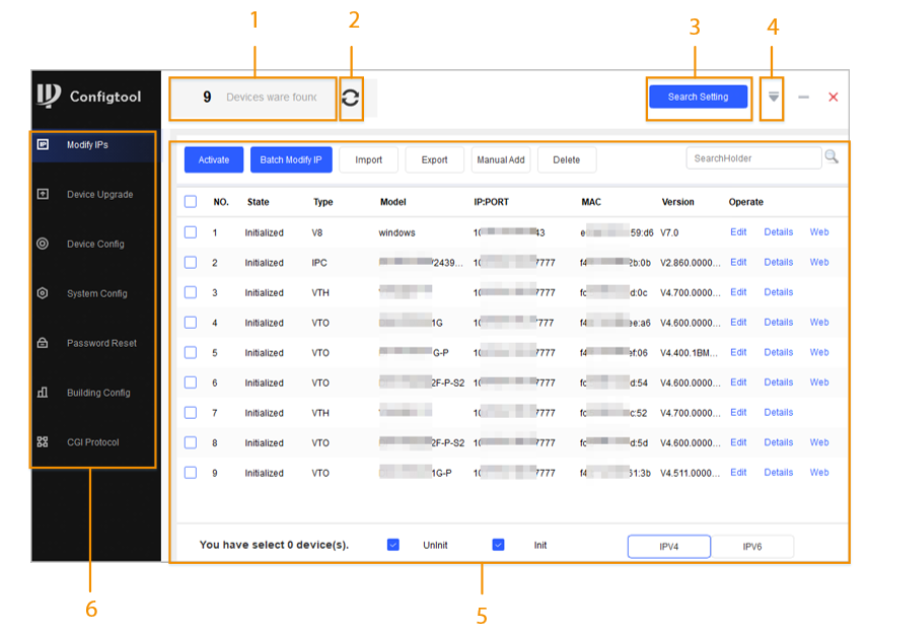Click the IP:PORT column header

pos(491,202)
